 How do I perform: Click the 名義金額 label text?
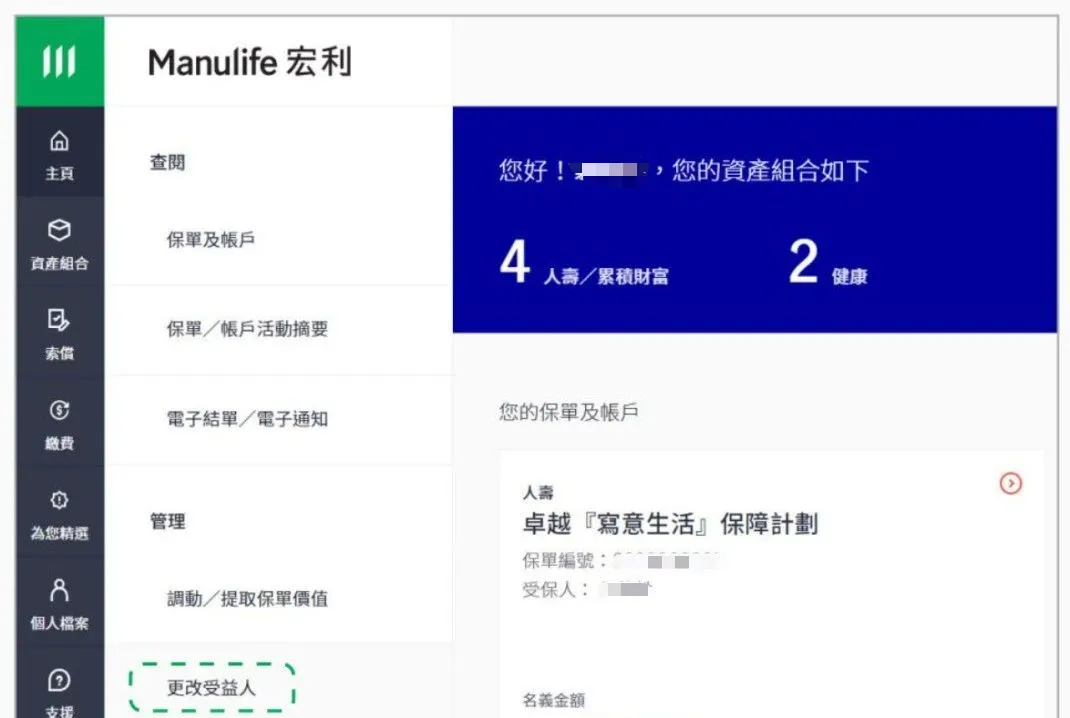pos(553,700)
